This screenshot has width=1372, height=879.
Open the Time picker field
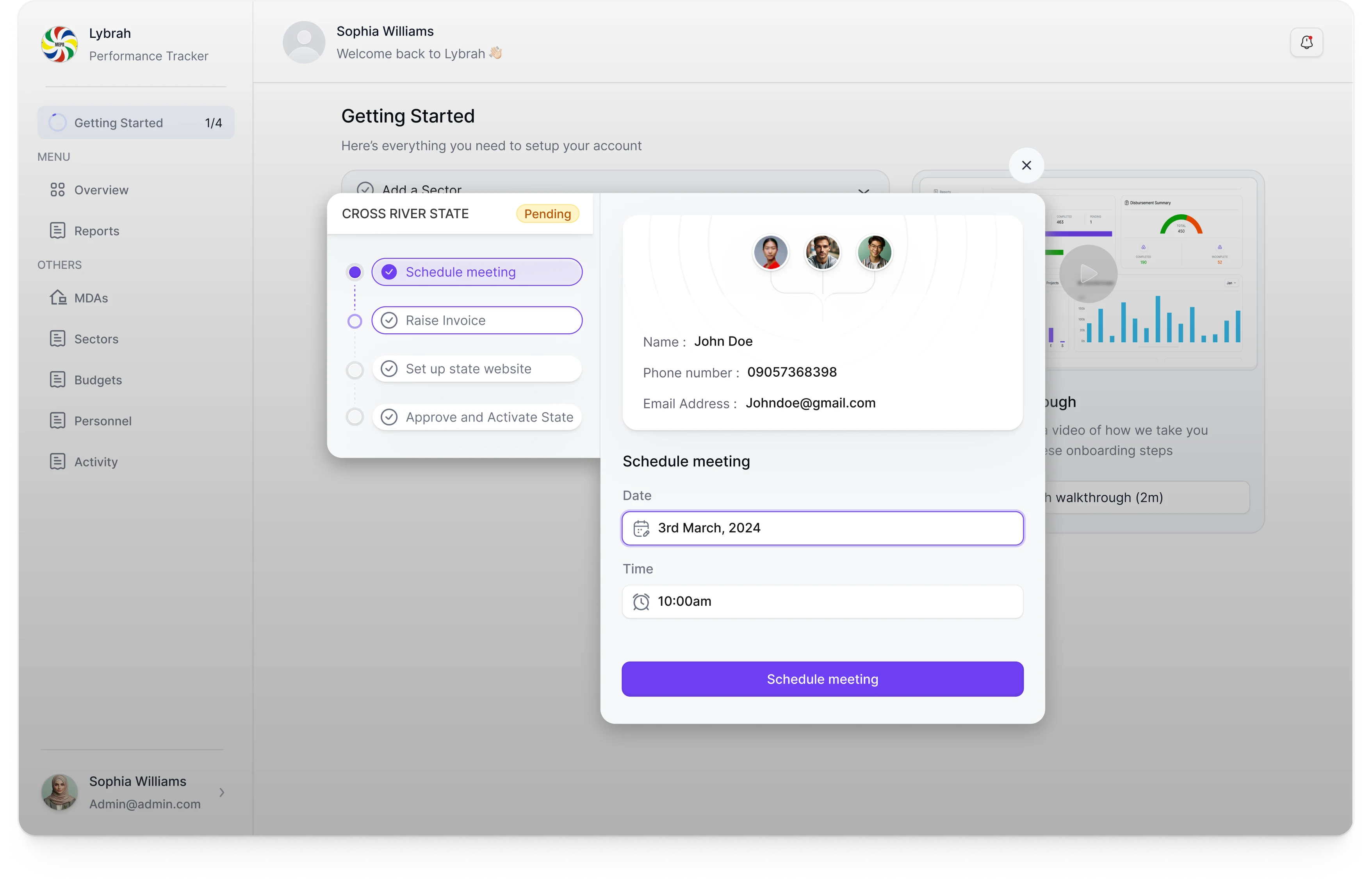click(x=822, y=601)
